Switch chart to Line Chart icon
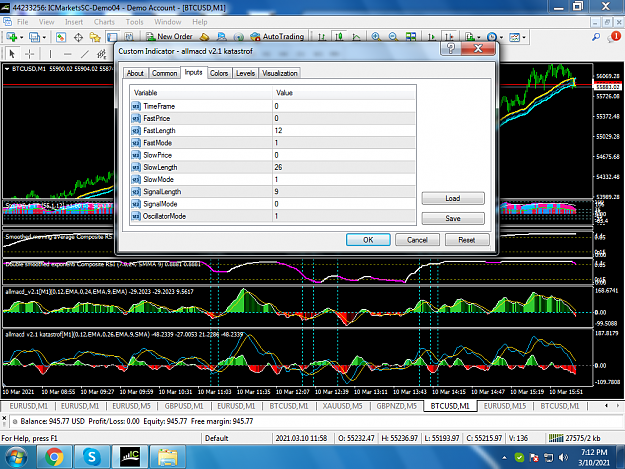The height and width of the screenshot is (469, 625). tap(356, 37)
